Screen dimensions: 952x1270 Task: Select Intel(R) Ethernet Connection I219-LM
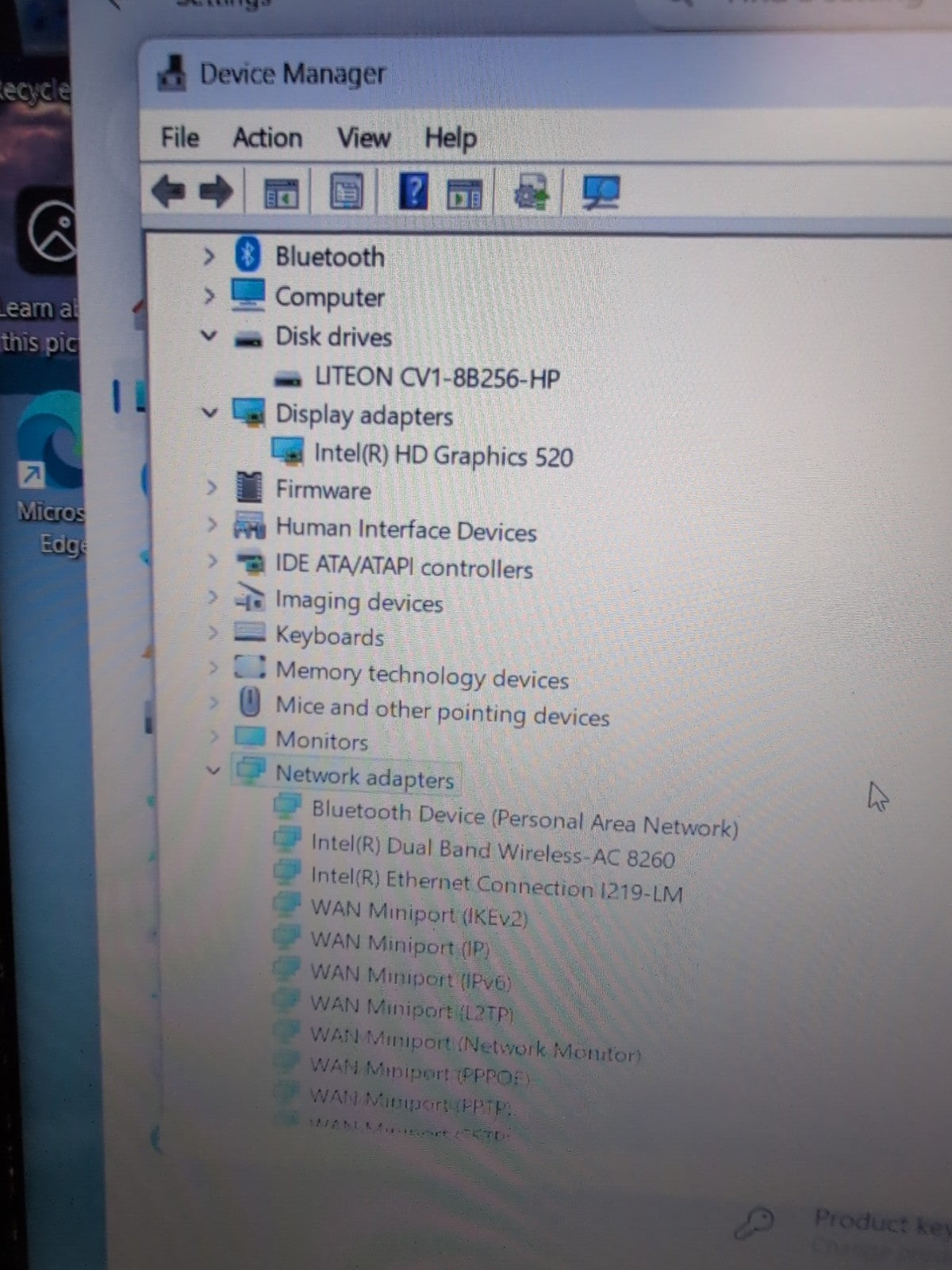tap(497, 884)
